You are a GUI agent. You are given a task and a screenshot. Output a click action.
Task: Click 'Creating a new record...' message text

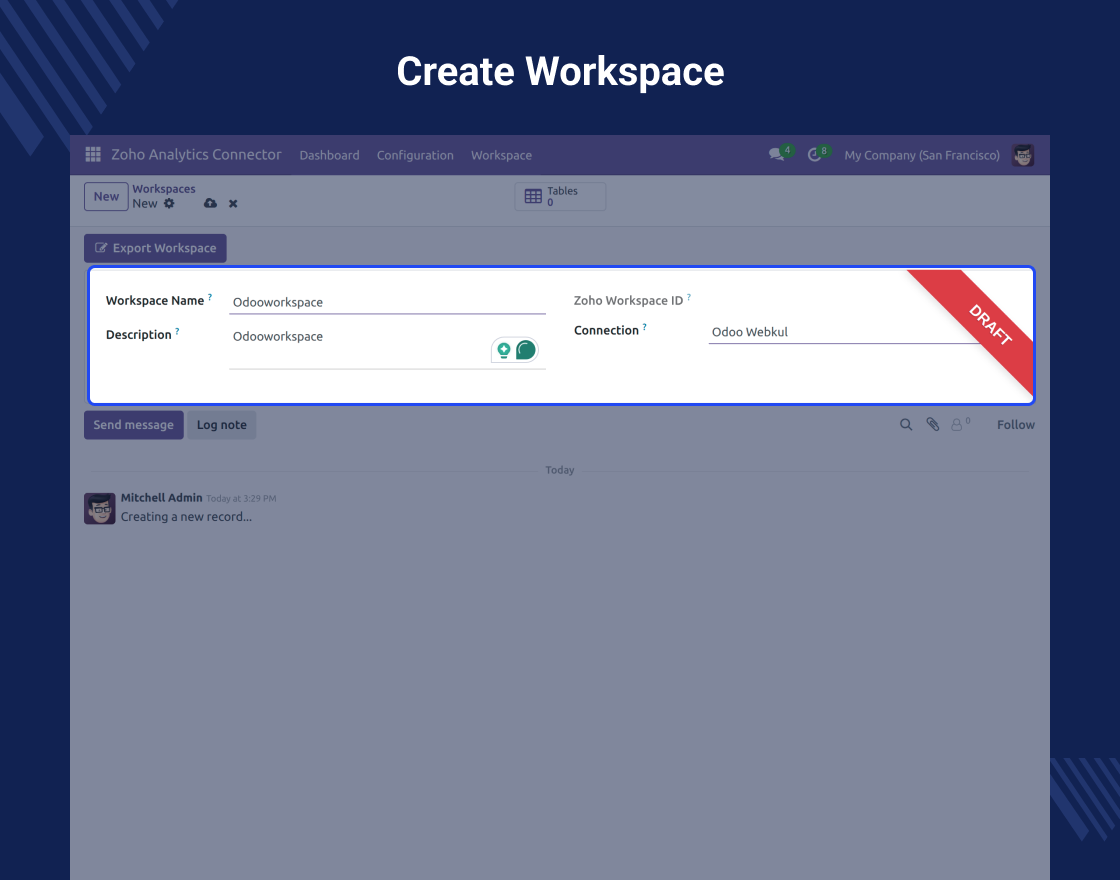coord(186,516)
